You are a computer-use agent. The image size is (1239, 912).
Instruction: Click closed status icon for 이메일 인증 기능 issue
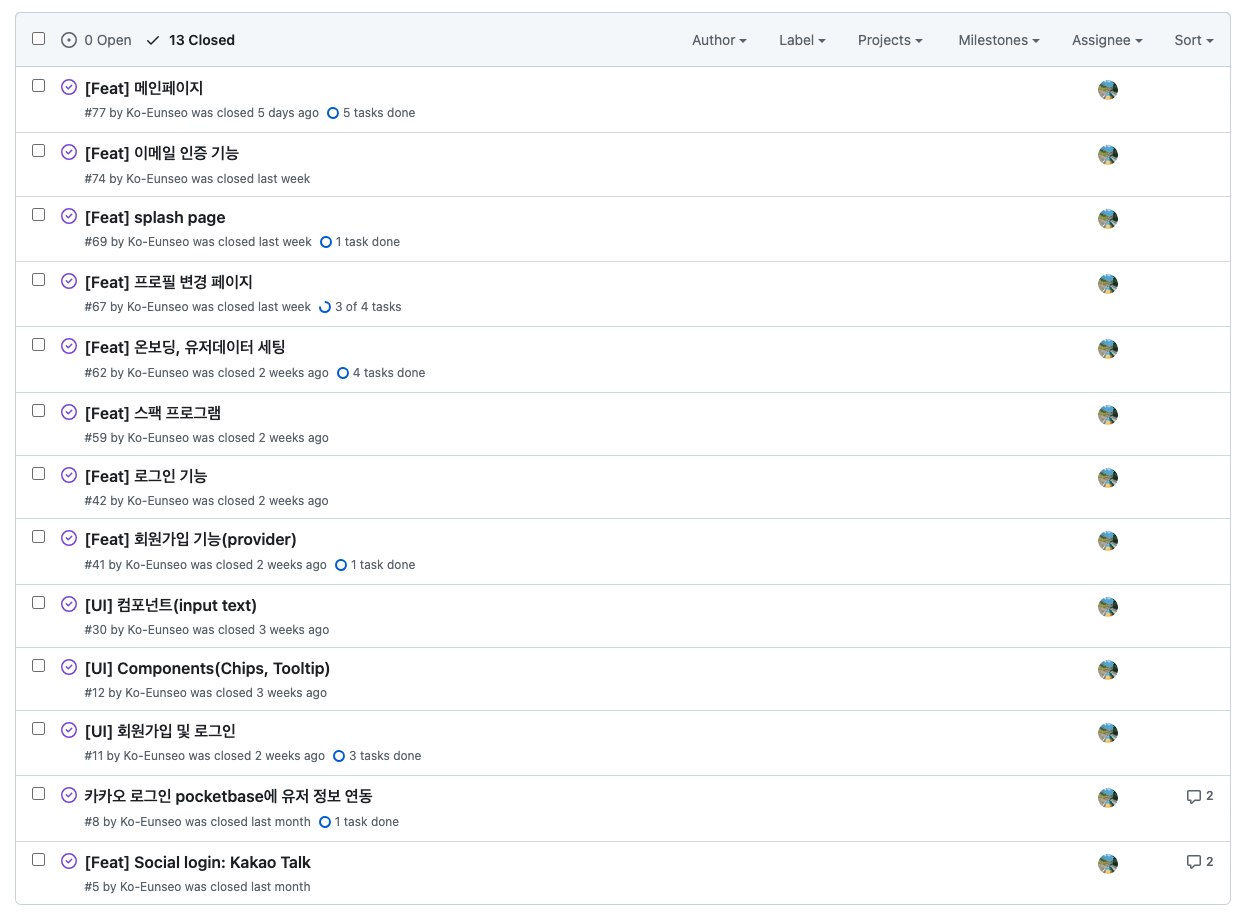point(69,152)
